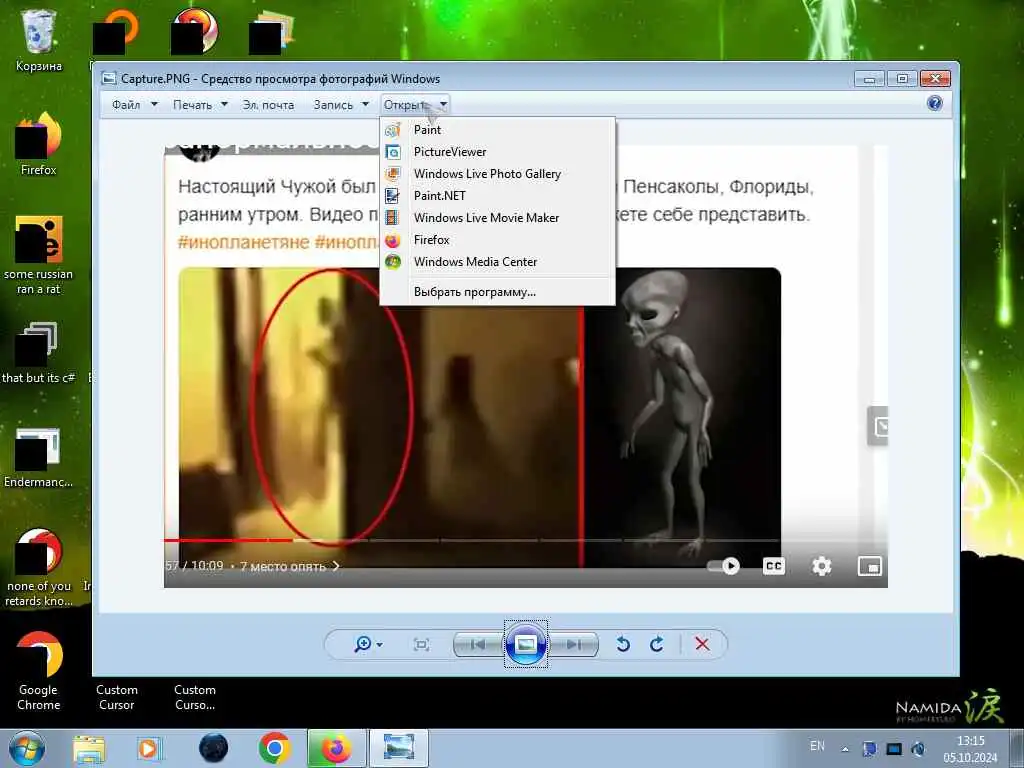This screenshot has height=768, width=1024.
Task: Click Эл. почта toolbar button
Action: pyautogui.click(x=268, y=104)
